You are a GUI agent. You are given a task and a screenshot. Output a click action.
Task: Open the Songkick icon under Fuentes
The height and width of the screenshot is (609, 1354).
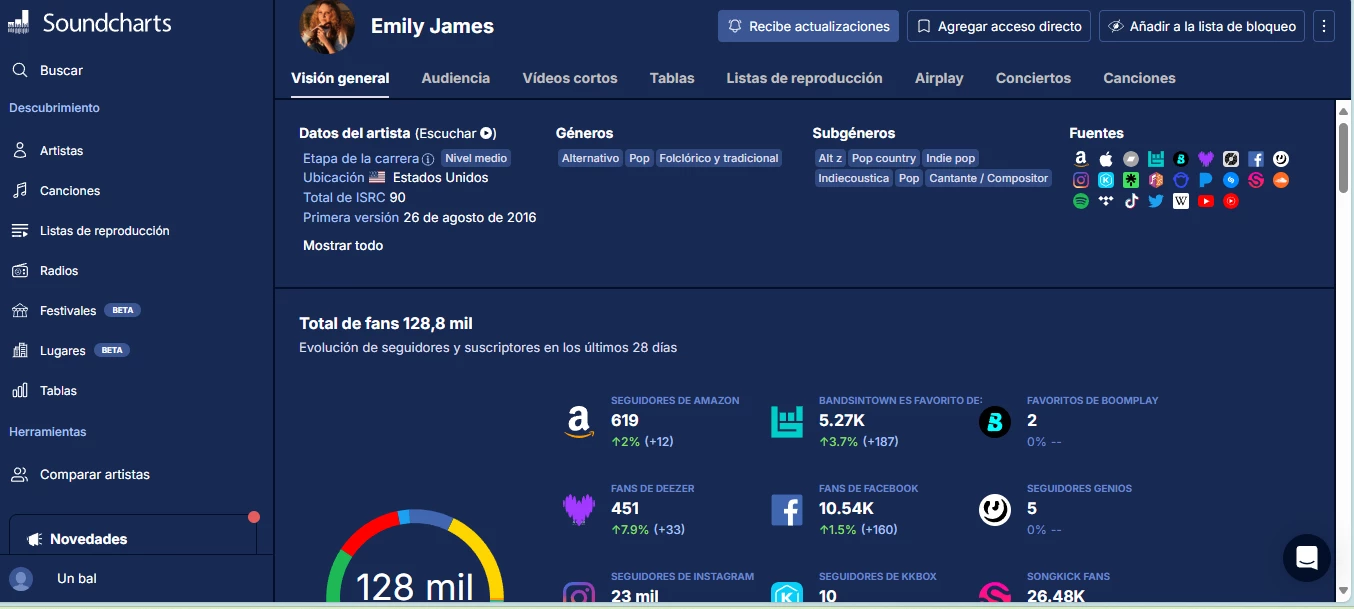[1256, 180]
